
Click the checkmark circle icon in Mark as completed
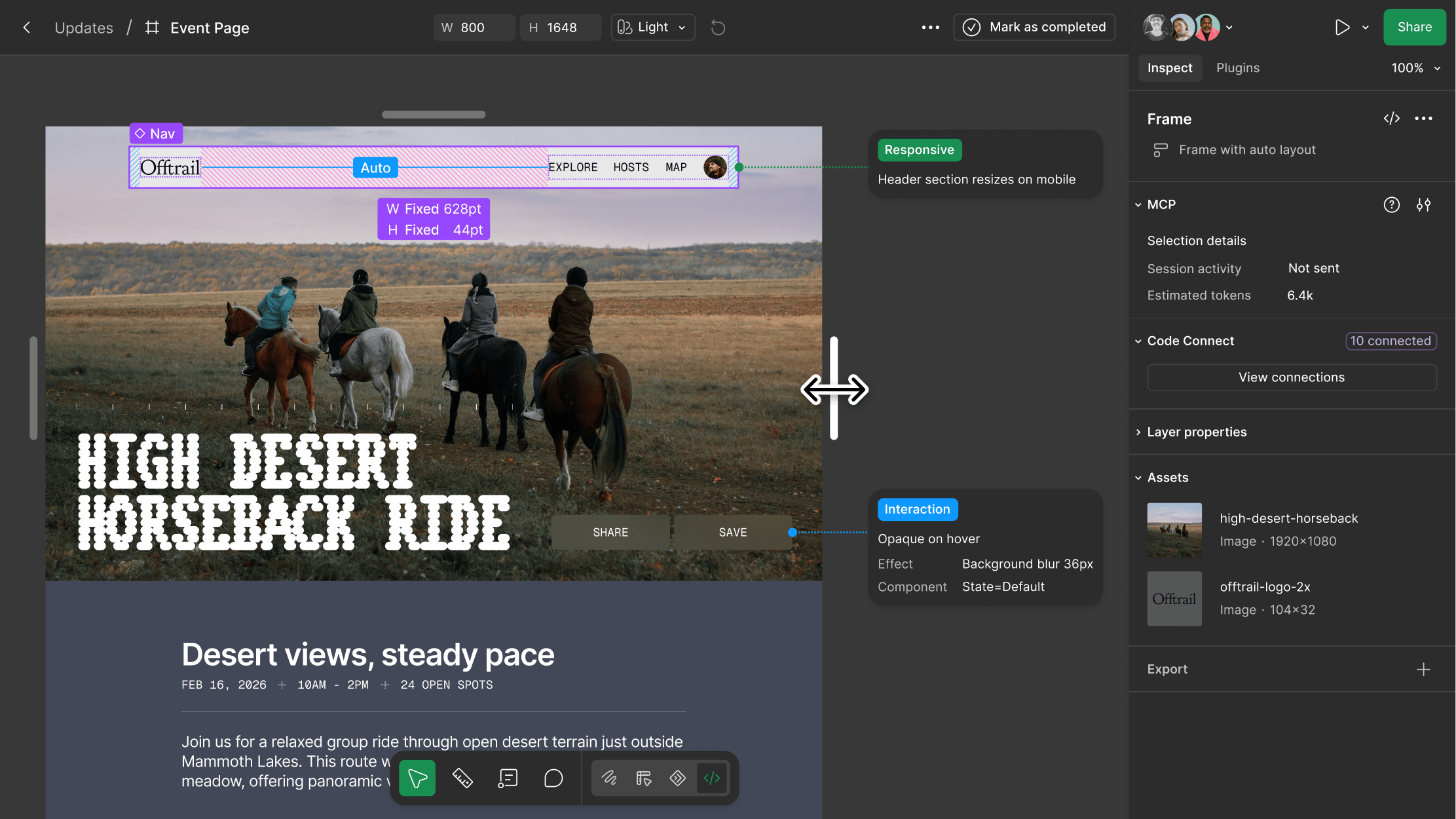coord(972,28)
